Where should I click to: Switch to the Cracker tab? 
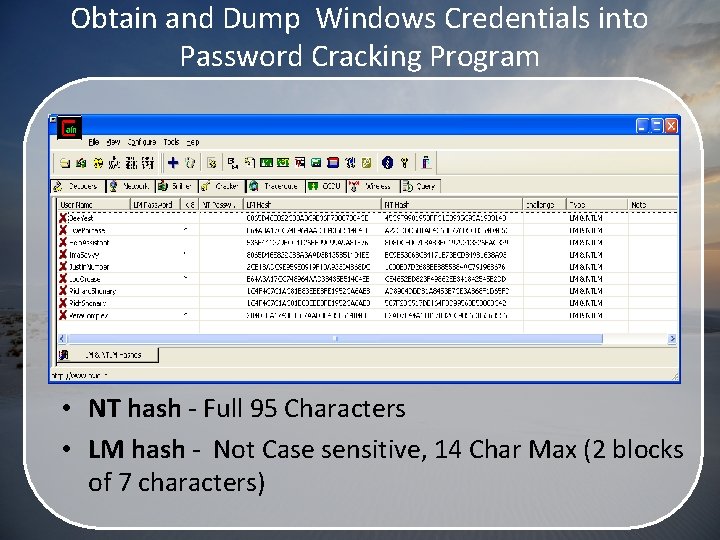[221, 186]
